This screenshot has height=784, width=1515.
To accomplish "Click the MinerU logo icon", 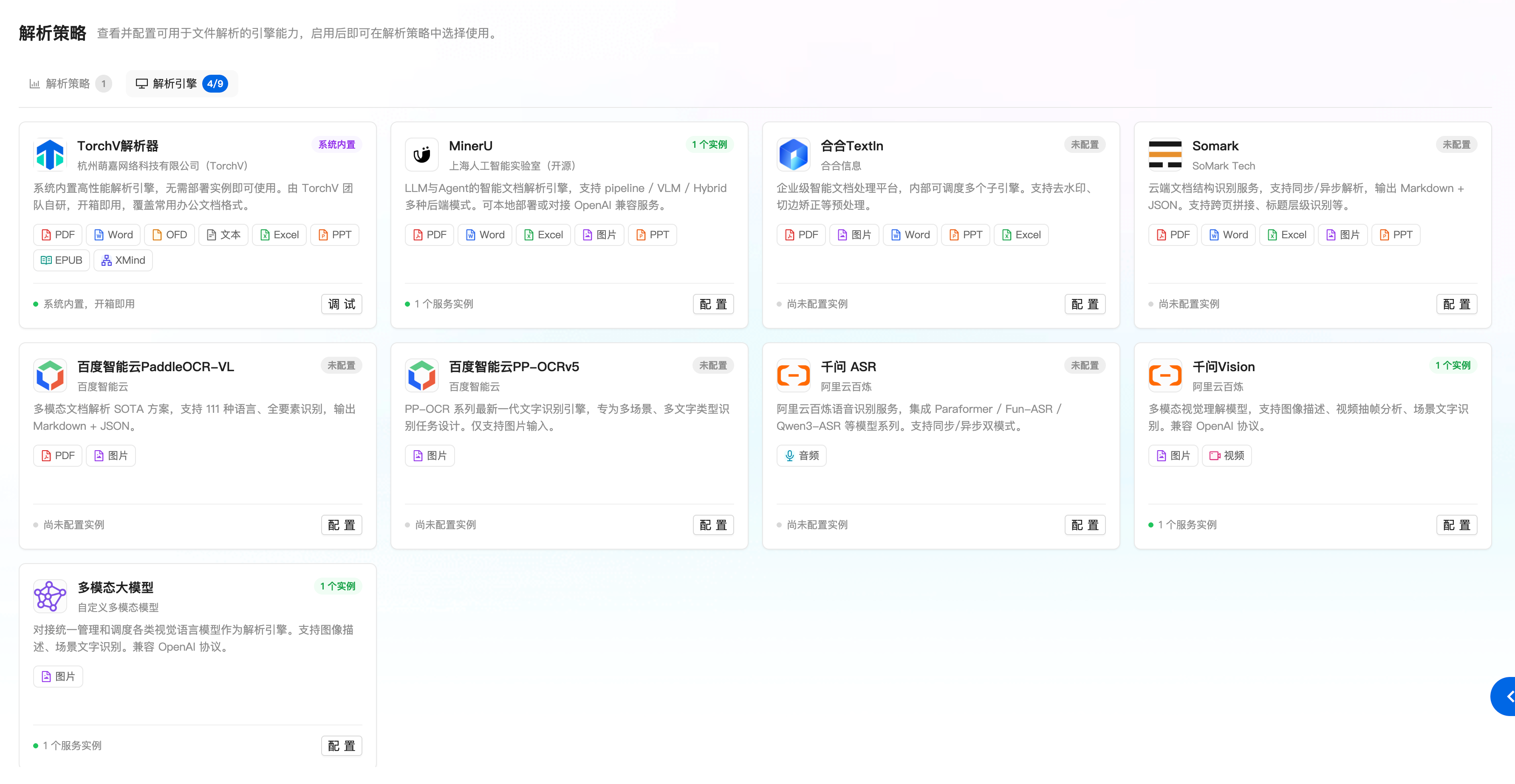I will [x=422, y=155].
